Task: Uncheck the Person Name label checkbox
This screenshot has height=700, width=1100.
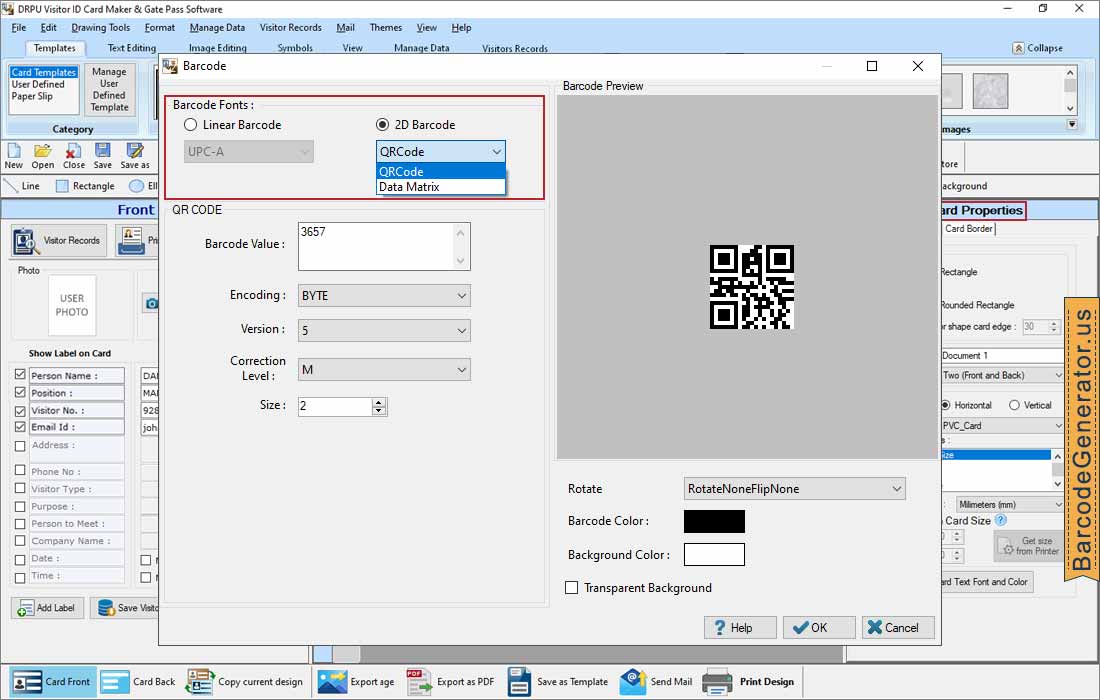Action: point(20,375)
